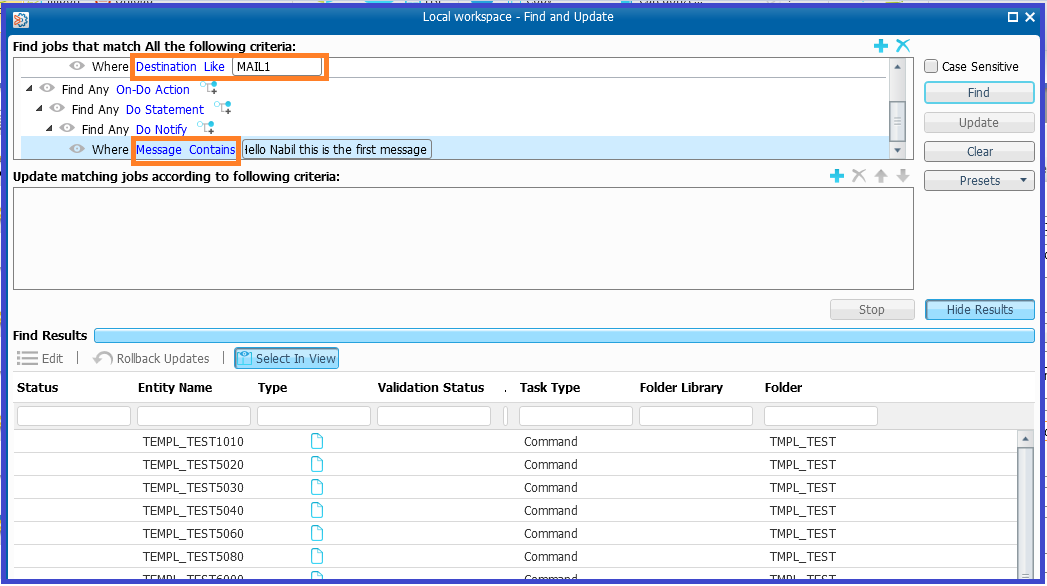
Task: Click the Hide Results button
Action: (x=979, y=309)
